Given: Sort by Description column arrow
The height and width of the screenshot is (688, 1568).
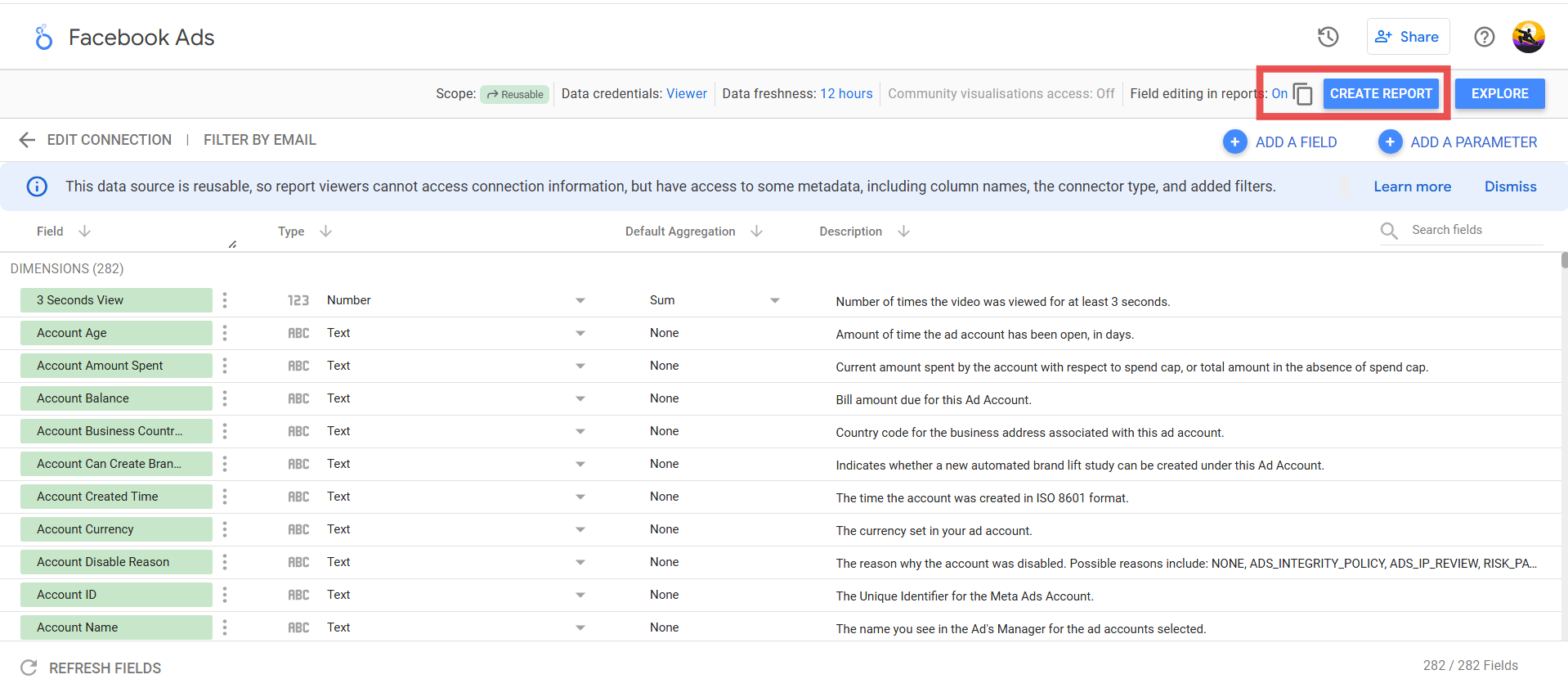Looking at the screenshot, I should click(x=903, y=232).
